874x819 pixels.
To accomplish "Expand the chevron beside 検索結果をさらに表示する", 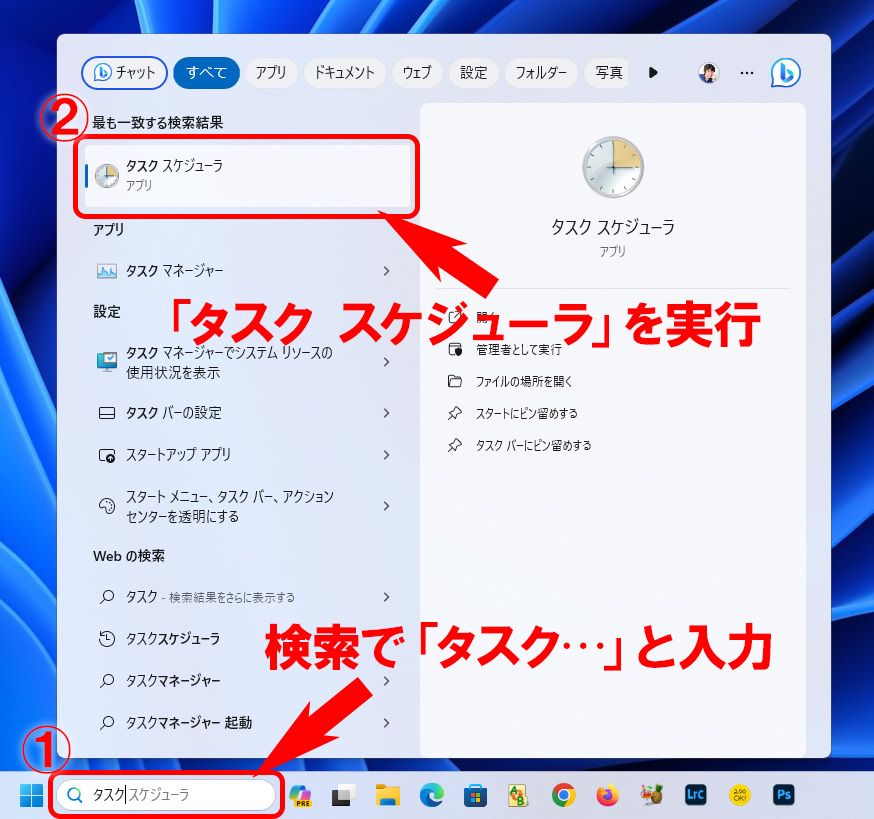I will [386, 597].
